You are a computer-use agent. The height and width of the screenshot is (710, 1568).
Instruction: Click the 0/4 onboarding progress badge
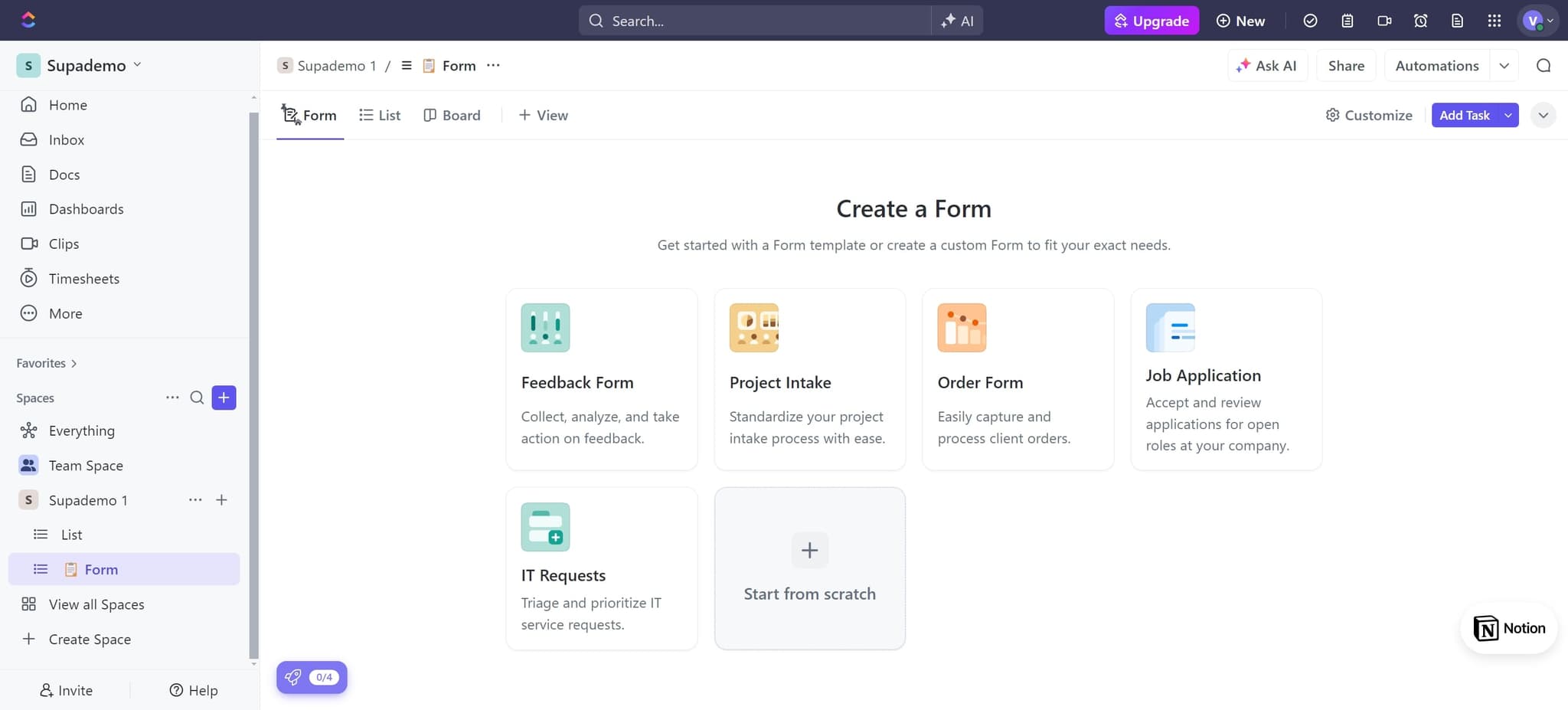pyautogui.click(x=312, y=677)
